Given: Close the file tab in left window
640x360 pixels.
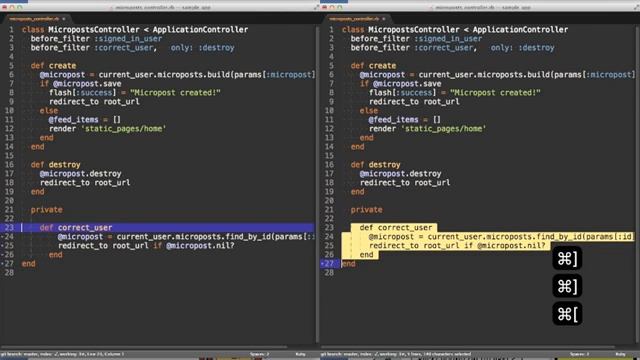Looking at the screenshot, I should point(64,19).
